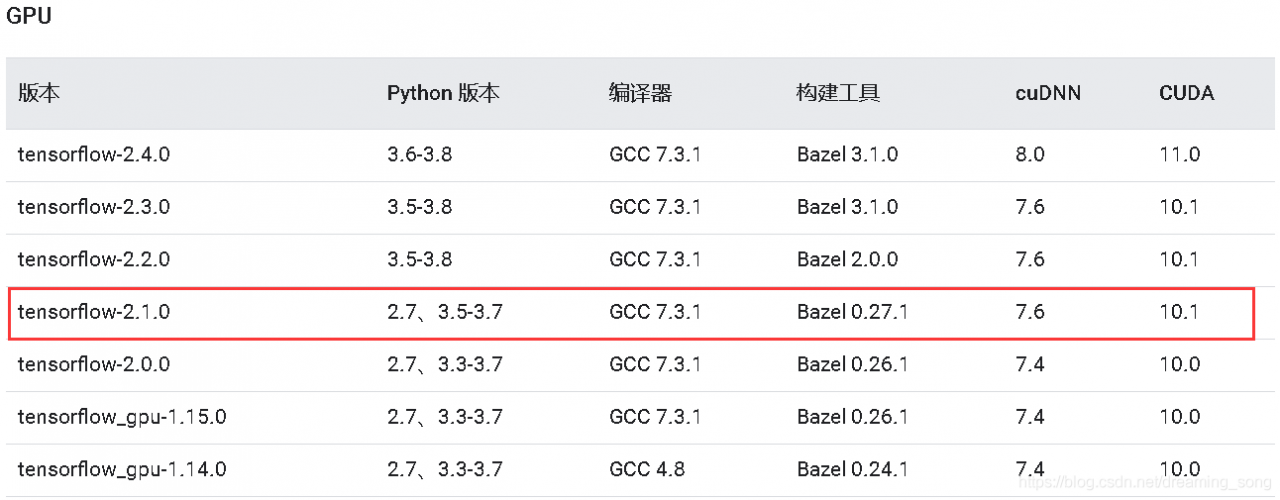Click Python 2.7、3.3-3.7 in tensorflow_gpu-1.15.0 row
This screenshot has height=500, width=1280.
tap(445, 416)
